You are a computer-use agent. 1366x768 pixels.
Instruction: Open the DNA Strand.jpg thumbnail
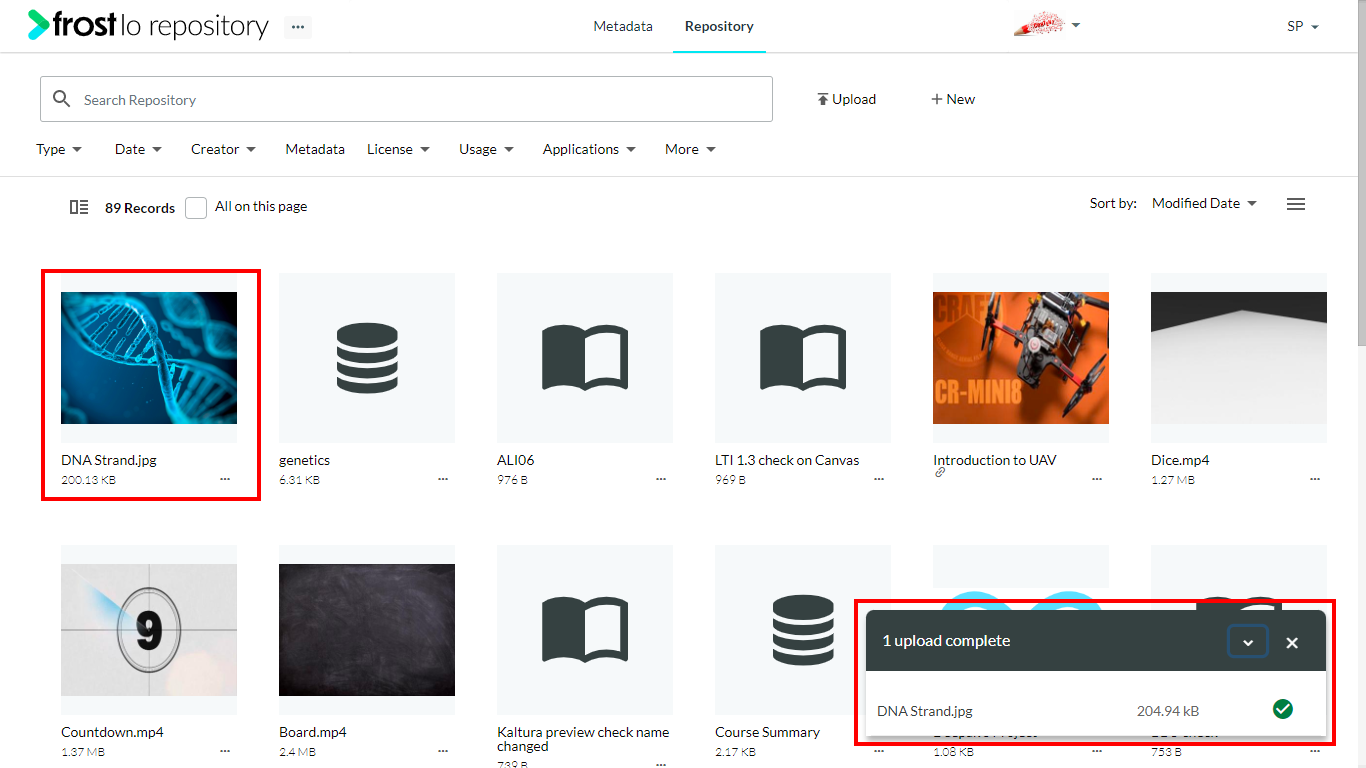point(149,358)
